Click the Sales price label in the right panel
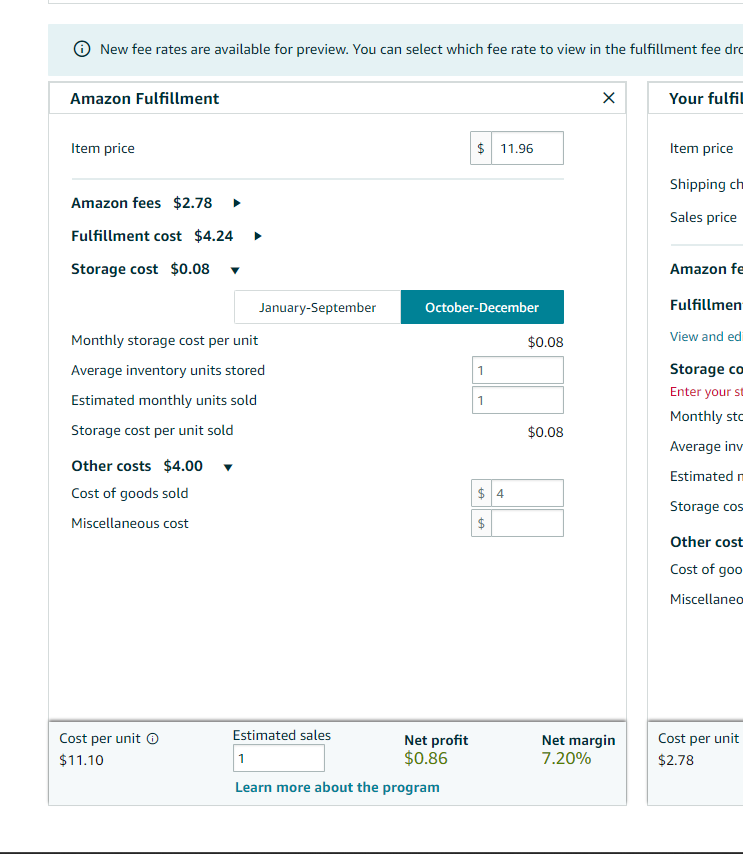This screenshot has width=743, height=854. click(703, 217)
